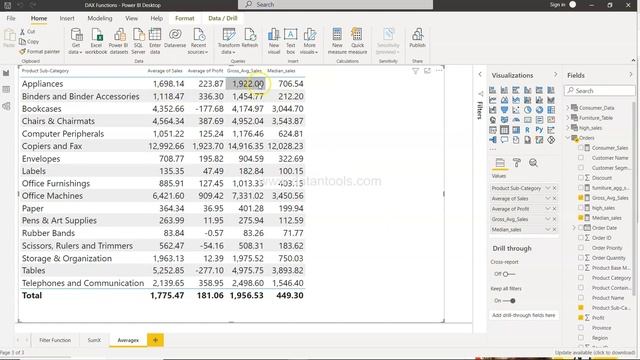Screen dimensions: 640x360
Task: Uncheck the Profit field
Action: tap(580, 318)
